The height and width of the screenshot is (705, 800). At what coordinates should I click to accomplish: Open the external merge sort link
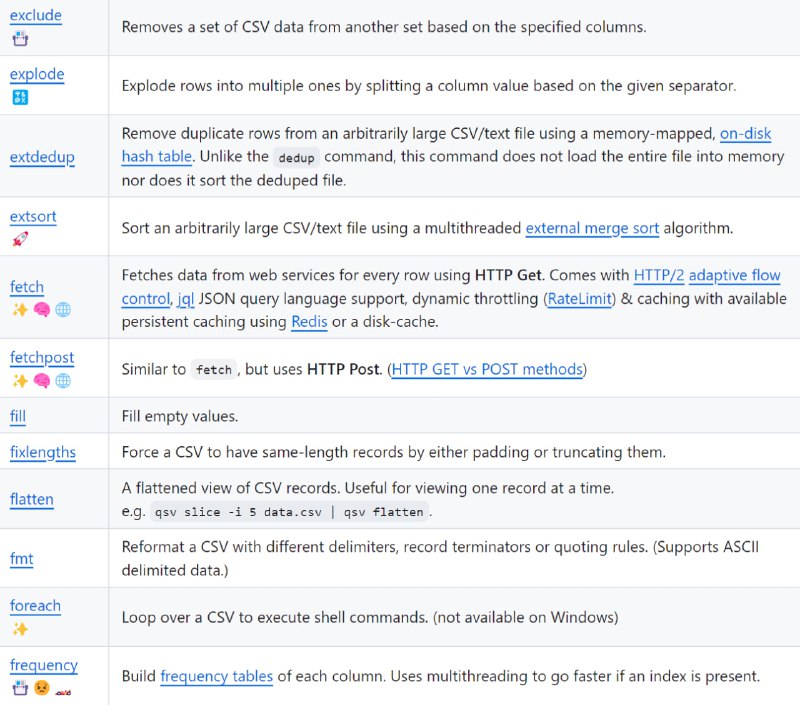click(592, 228)
